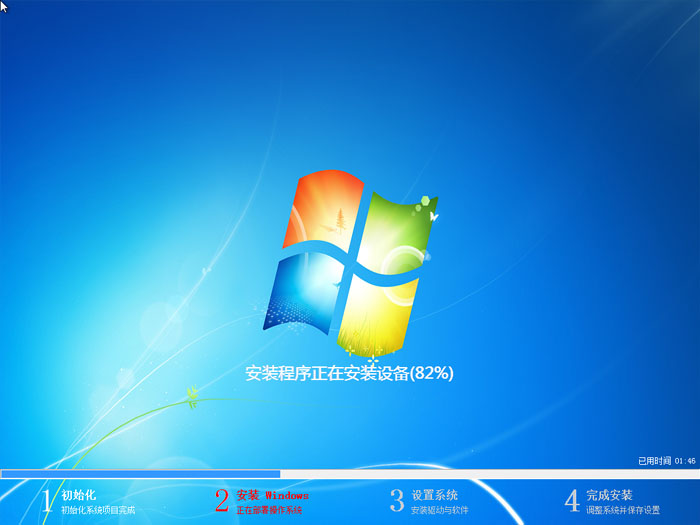Select the 完成安装 step title
The height and width of the screenshot is (525, 700).
(x=609, y=495)
